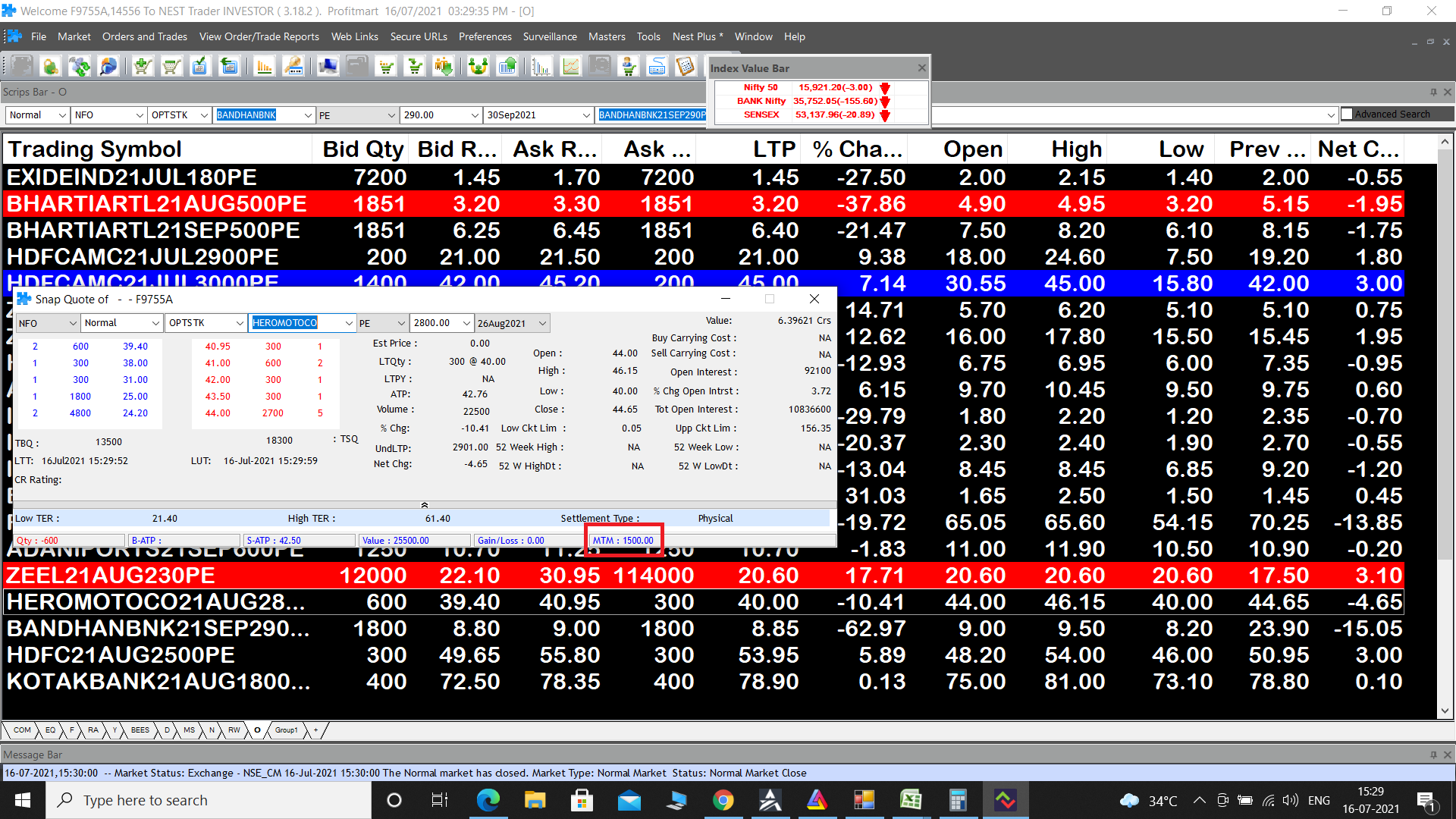Click the people with green down-arrow icon
1456x819 pixels.
coord(443,67)
